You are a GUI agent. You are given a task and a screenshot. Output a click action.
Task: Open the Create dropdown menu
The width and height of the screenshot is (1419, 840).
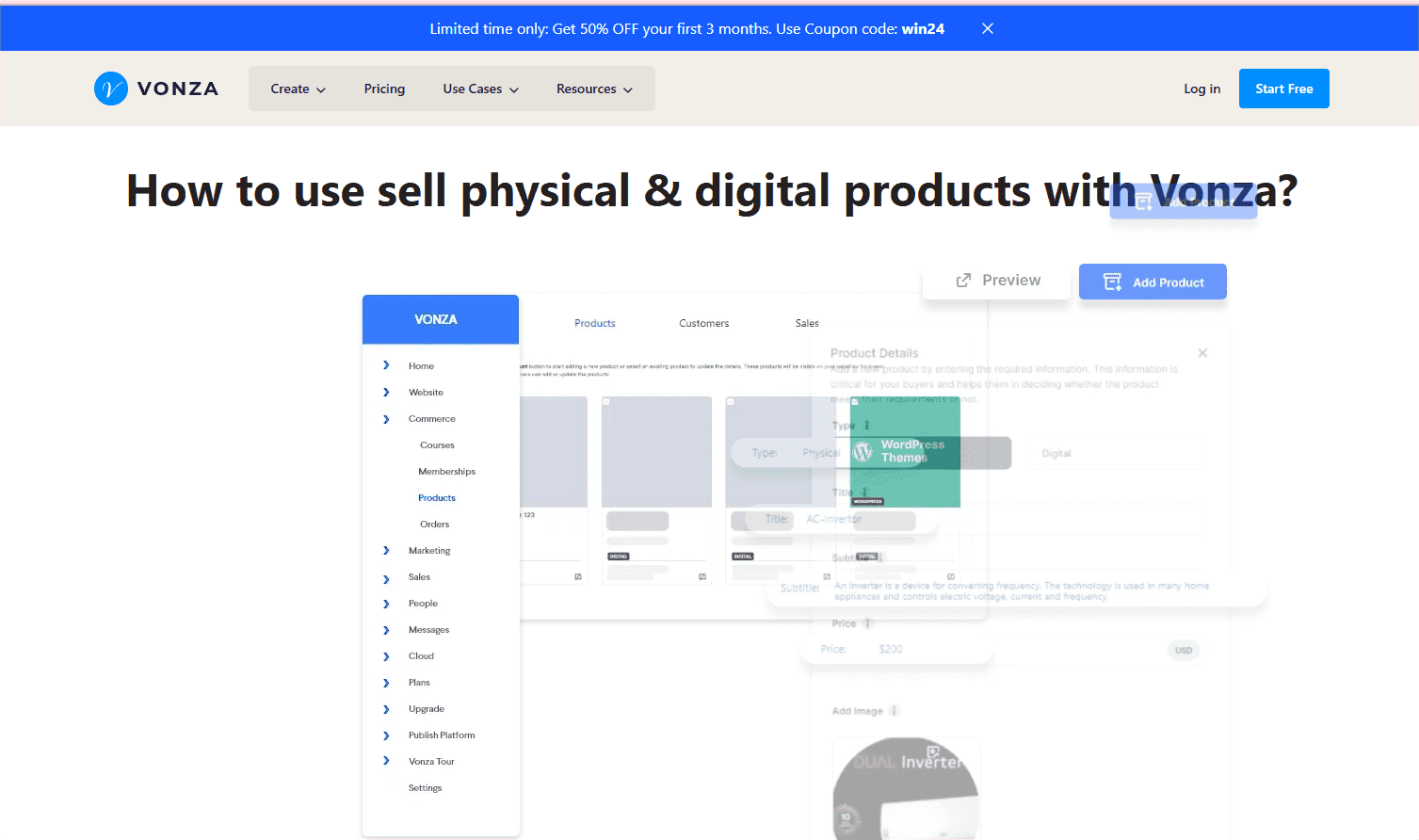(298, 89)
